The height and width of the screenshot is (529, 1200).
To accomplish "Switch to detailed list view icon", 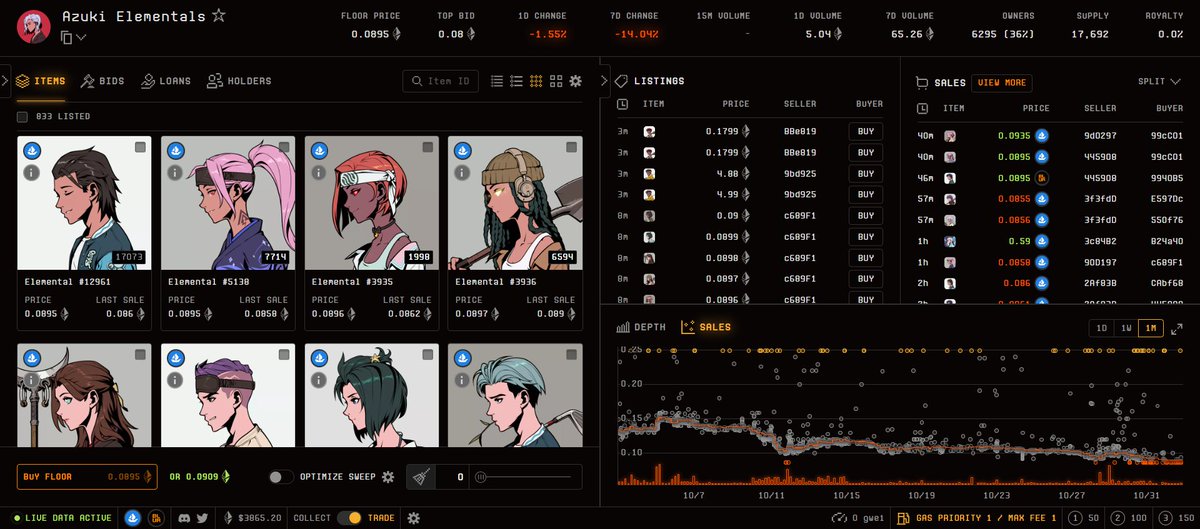I will click(517, 81).
